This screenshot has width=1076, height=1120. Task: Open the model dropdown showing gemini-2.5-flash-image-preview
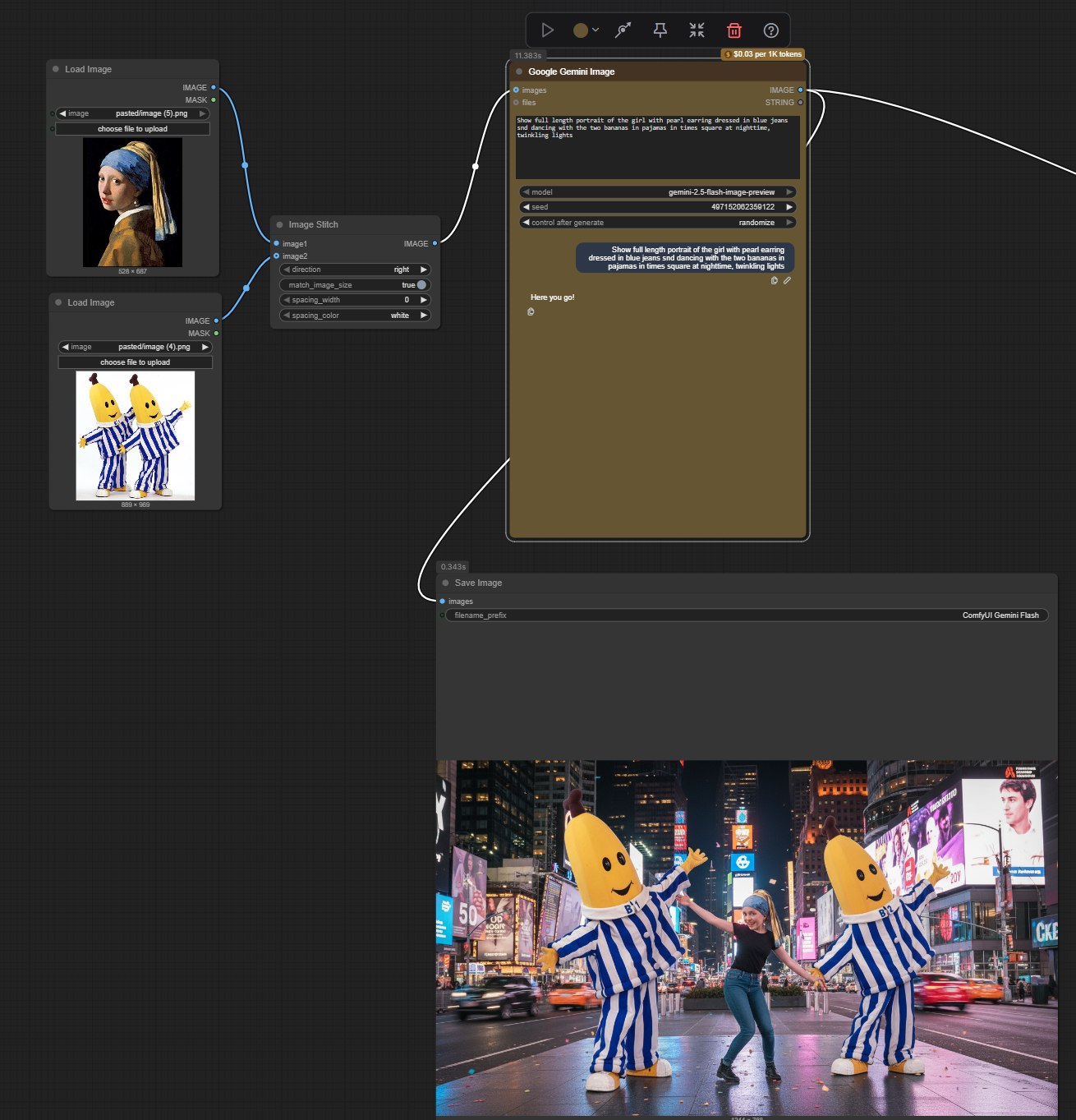click(657, 191)
